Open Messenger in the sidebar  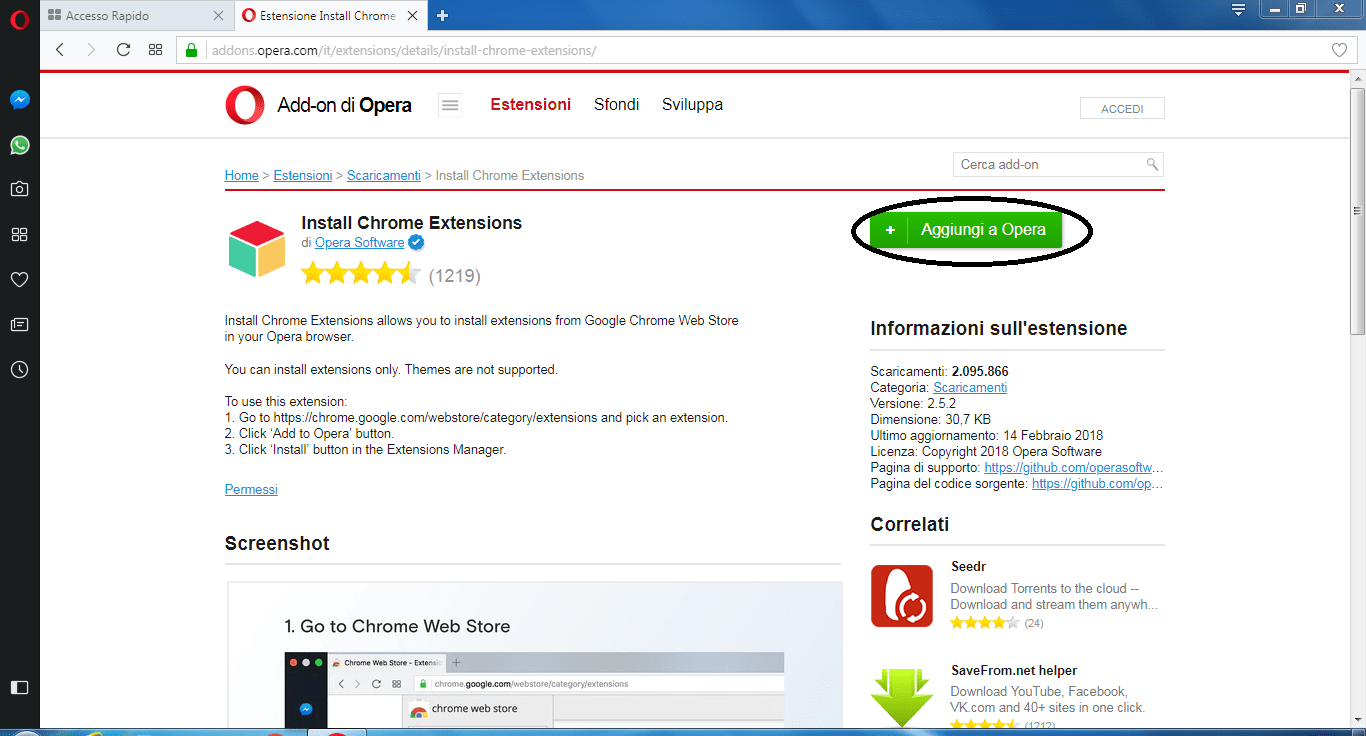click(19, 100)
